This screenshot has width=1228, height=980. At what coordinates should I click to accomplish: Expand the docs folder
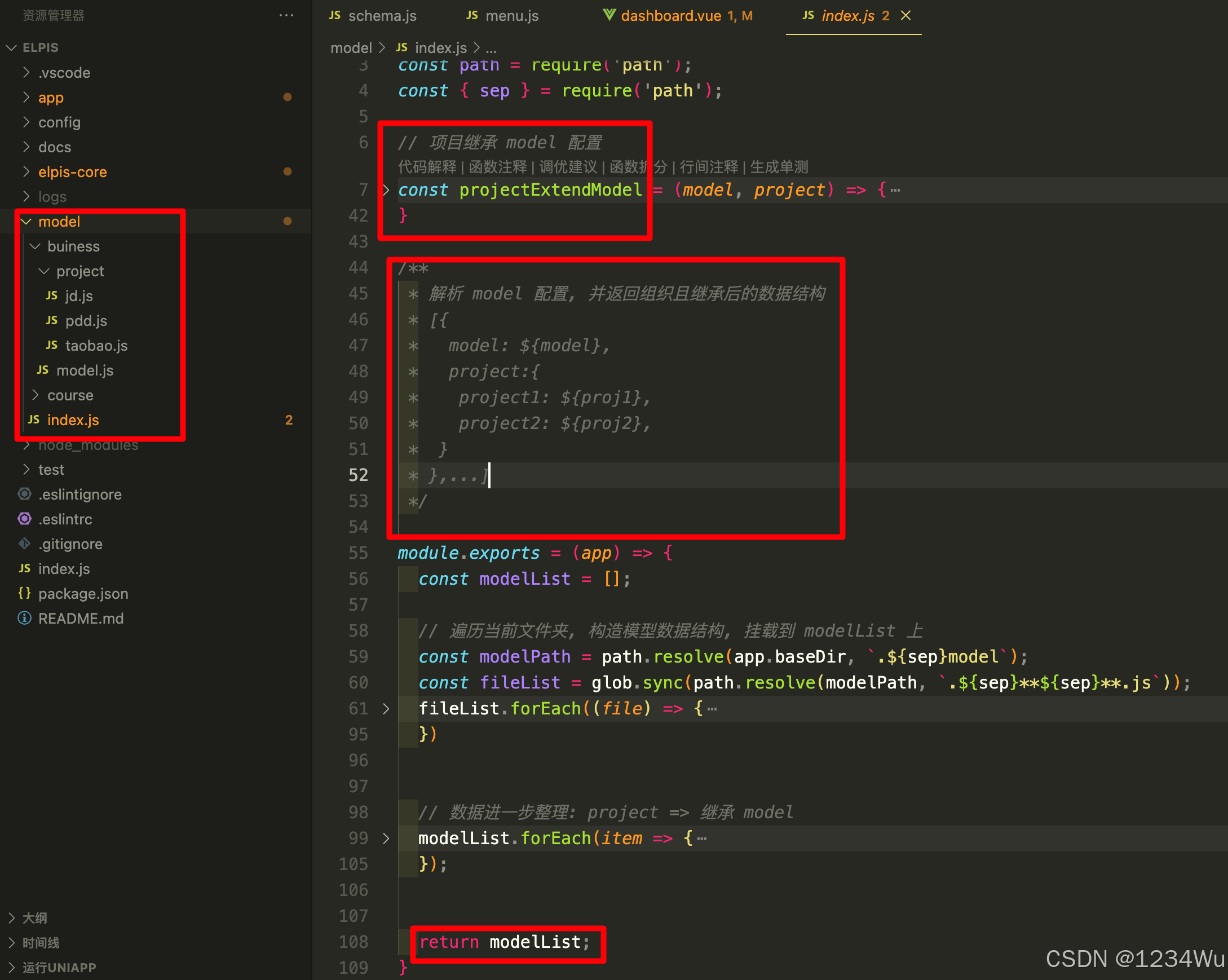26,147
